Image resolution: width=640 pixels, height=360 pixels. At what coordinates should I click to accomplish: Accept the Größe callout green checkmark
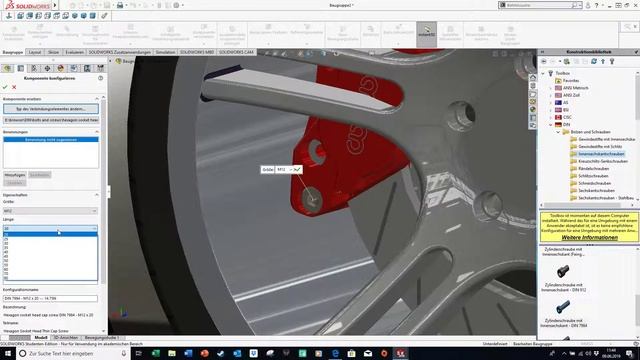(x=297, y=169)
